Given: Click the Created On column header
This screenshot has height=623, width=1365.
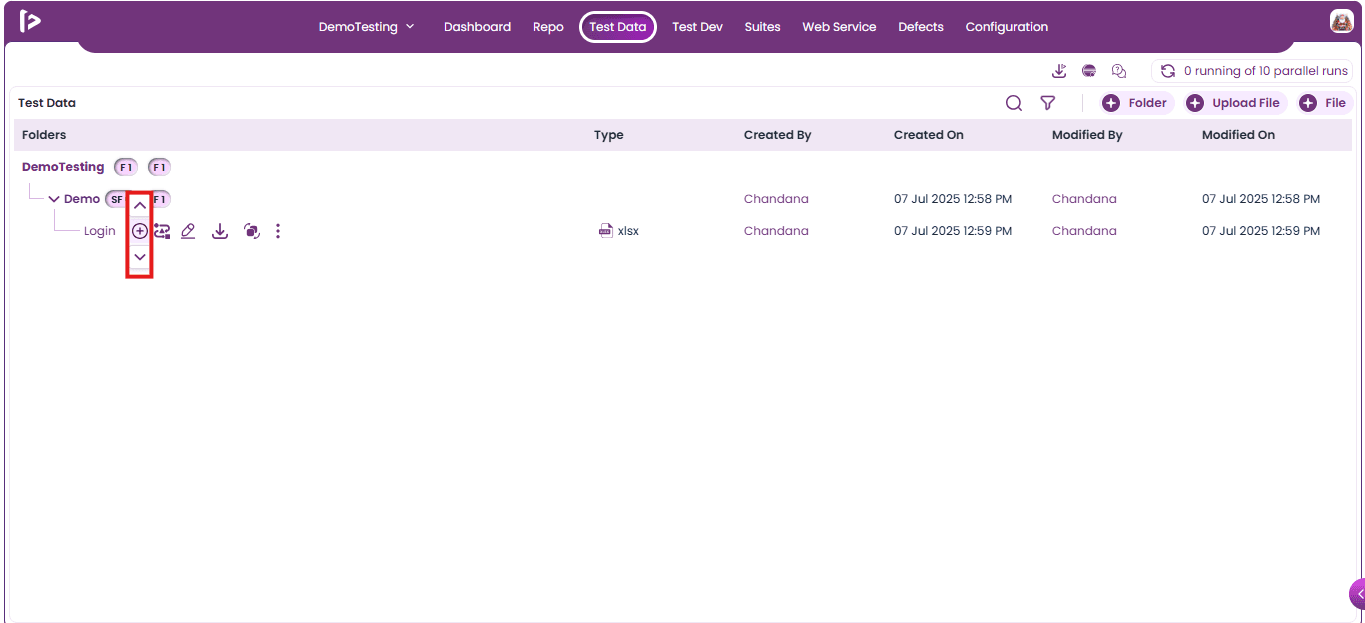Looking at the screenshot, I should pos(929,135).
